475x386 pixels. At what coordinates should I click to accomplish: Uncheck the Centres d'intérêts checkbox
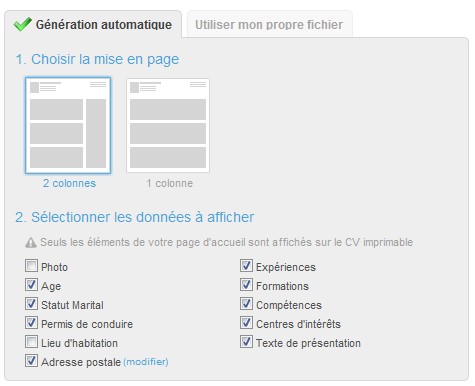click(x=246, y=323)
